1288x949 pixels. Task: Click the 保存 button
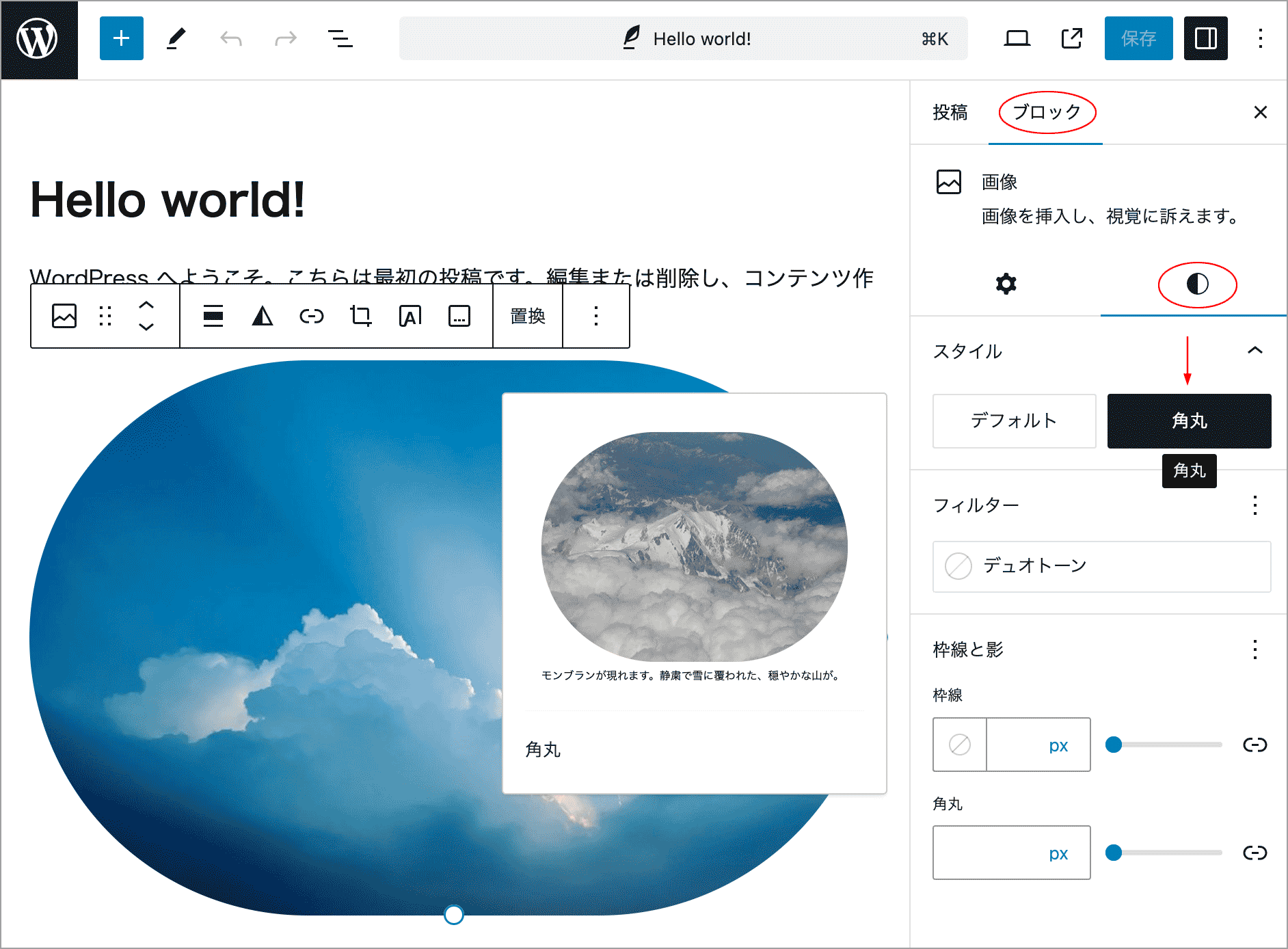[x=1138, y=38]
